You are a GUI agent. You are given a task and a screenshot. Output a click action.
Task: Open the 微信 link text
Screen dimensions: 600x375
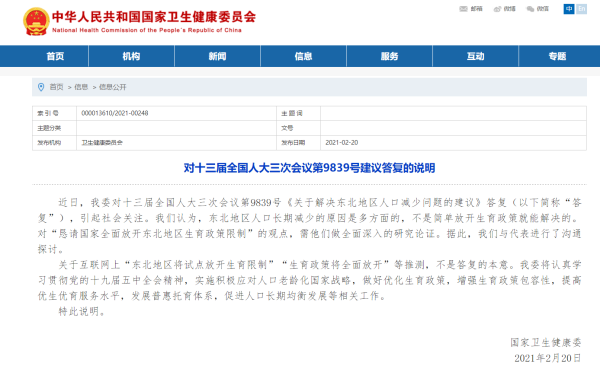(x=543, y=9)
